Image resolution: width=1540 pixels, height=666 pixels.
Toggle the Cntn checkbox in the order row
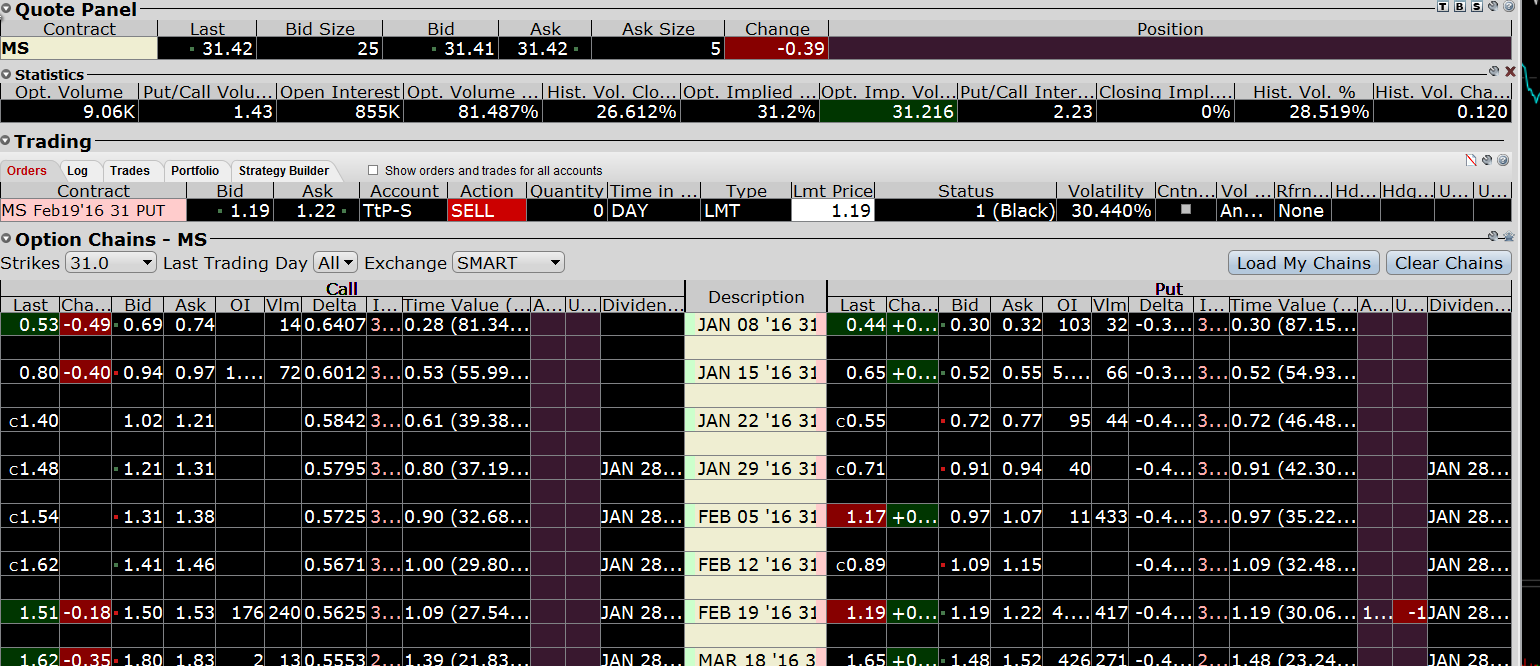(x=1186, y=210)
